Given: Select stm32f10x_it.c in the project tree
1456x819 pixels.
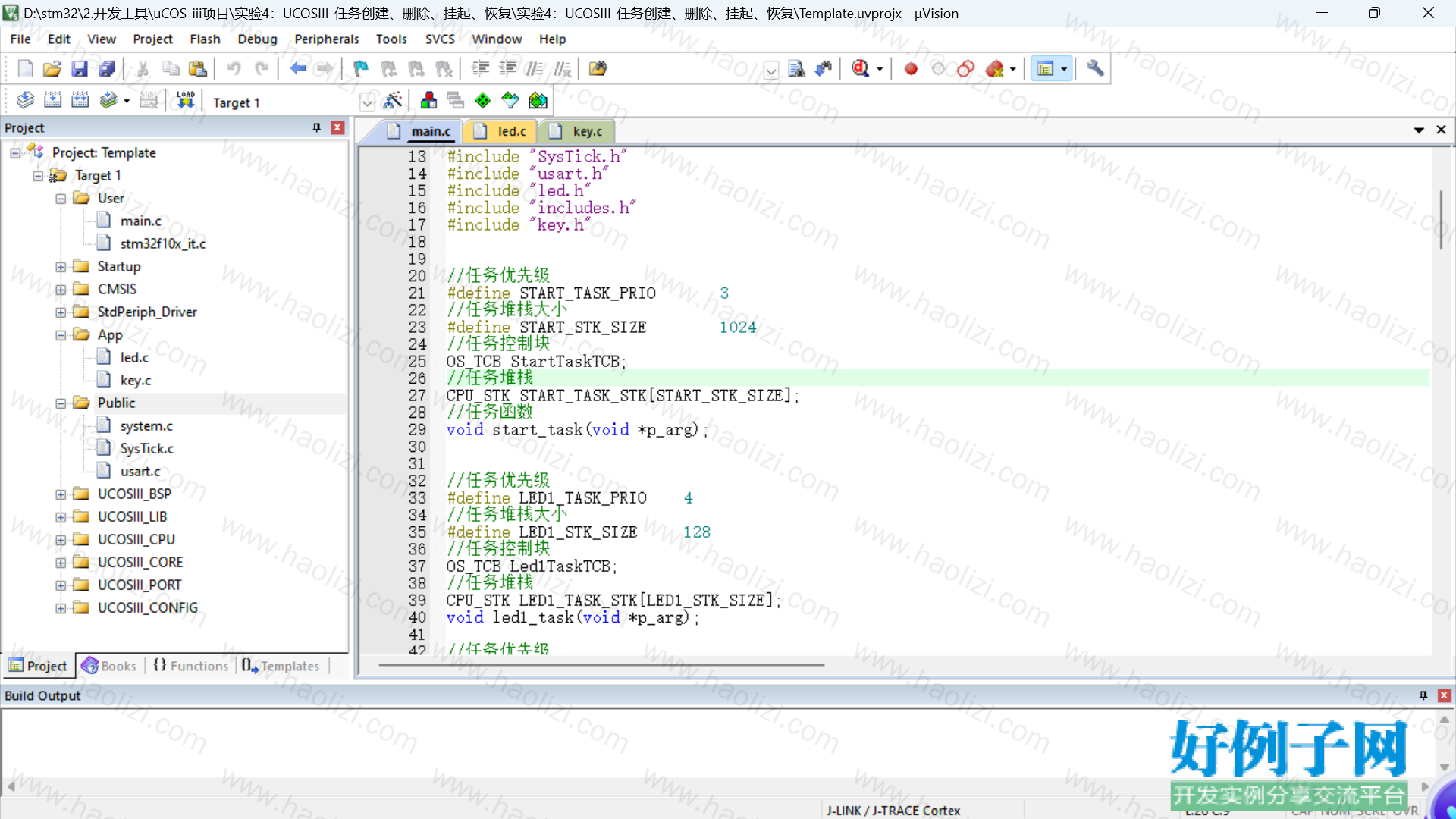Looking at the screenshot, I should (x=162, y=243).
